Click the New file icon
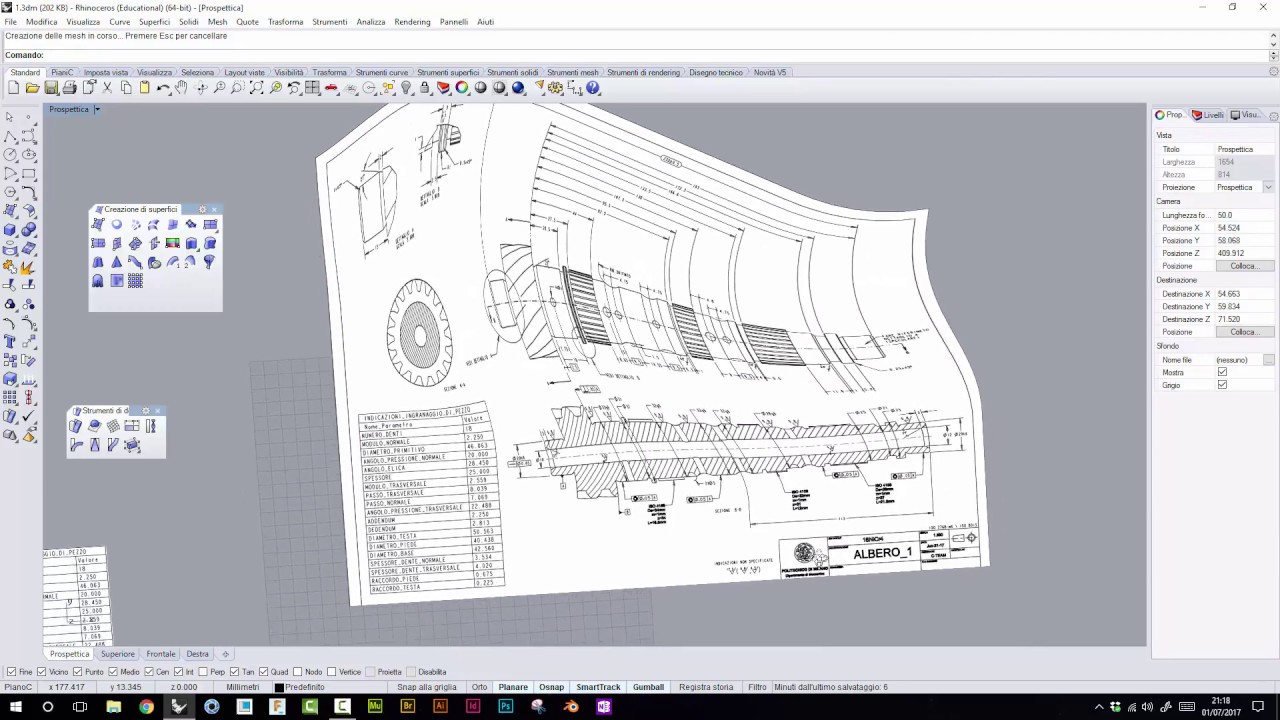Image resolution: width=1280 pixels, height=720 pixels. click(13, 88)
